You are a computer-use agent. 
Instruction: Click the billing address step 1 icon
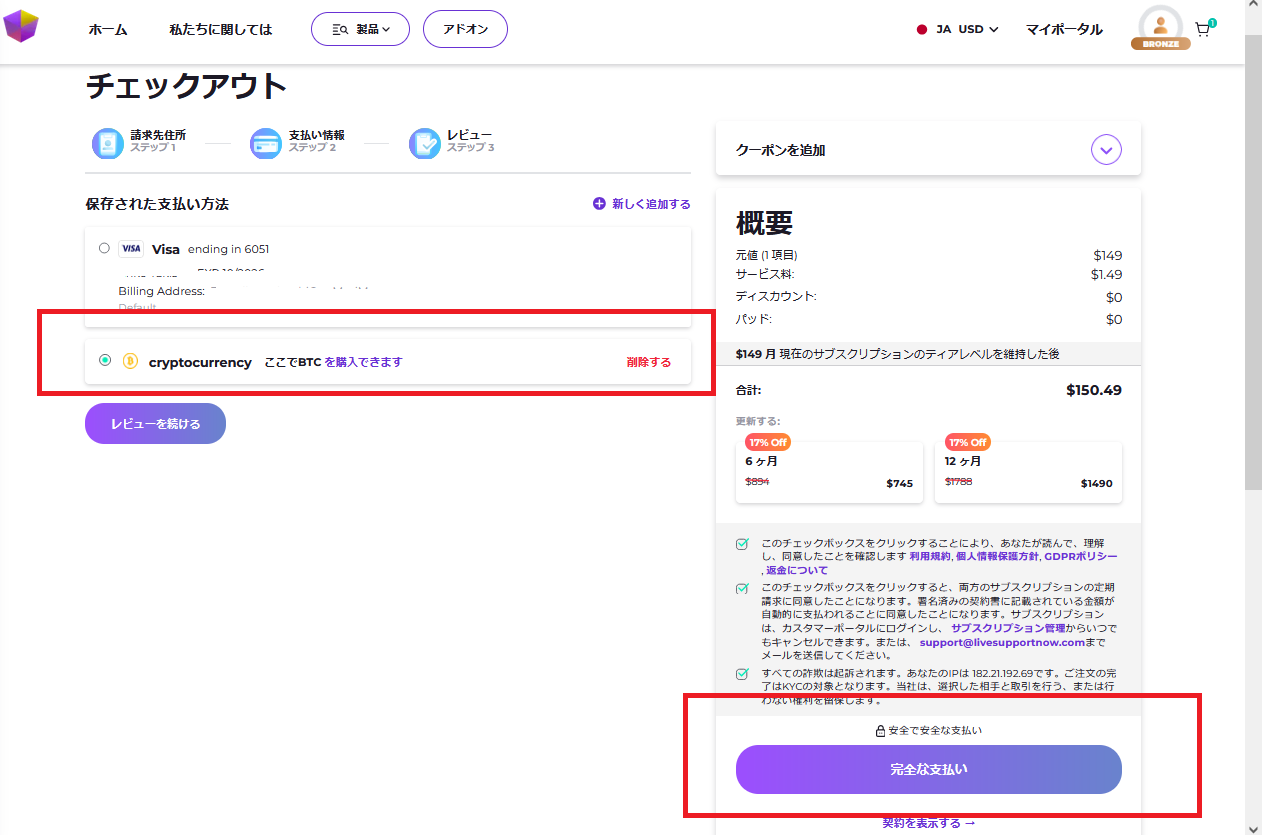coord(108,143)
